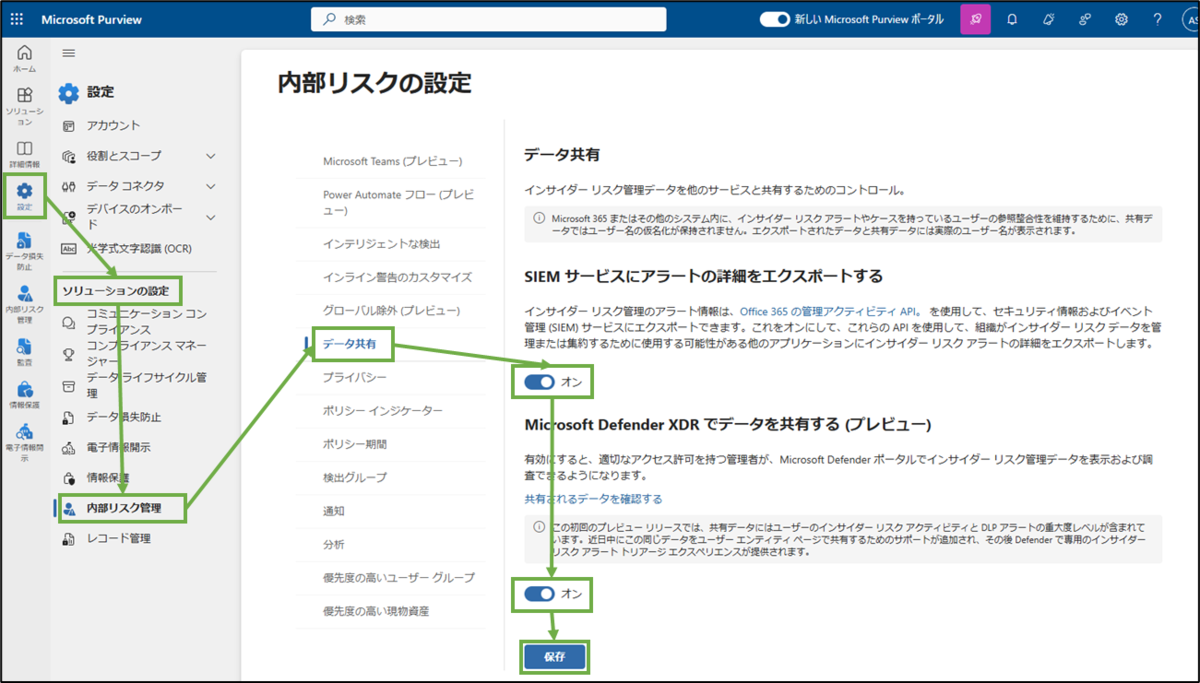Select インライン警告のカスタマイズ tab
The image size is (1200, 683).
(397, 277)
